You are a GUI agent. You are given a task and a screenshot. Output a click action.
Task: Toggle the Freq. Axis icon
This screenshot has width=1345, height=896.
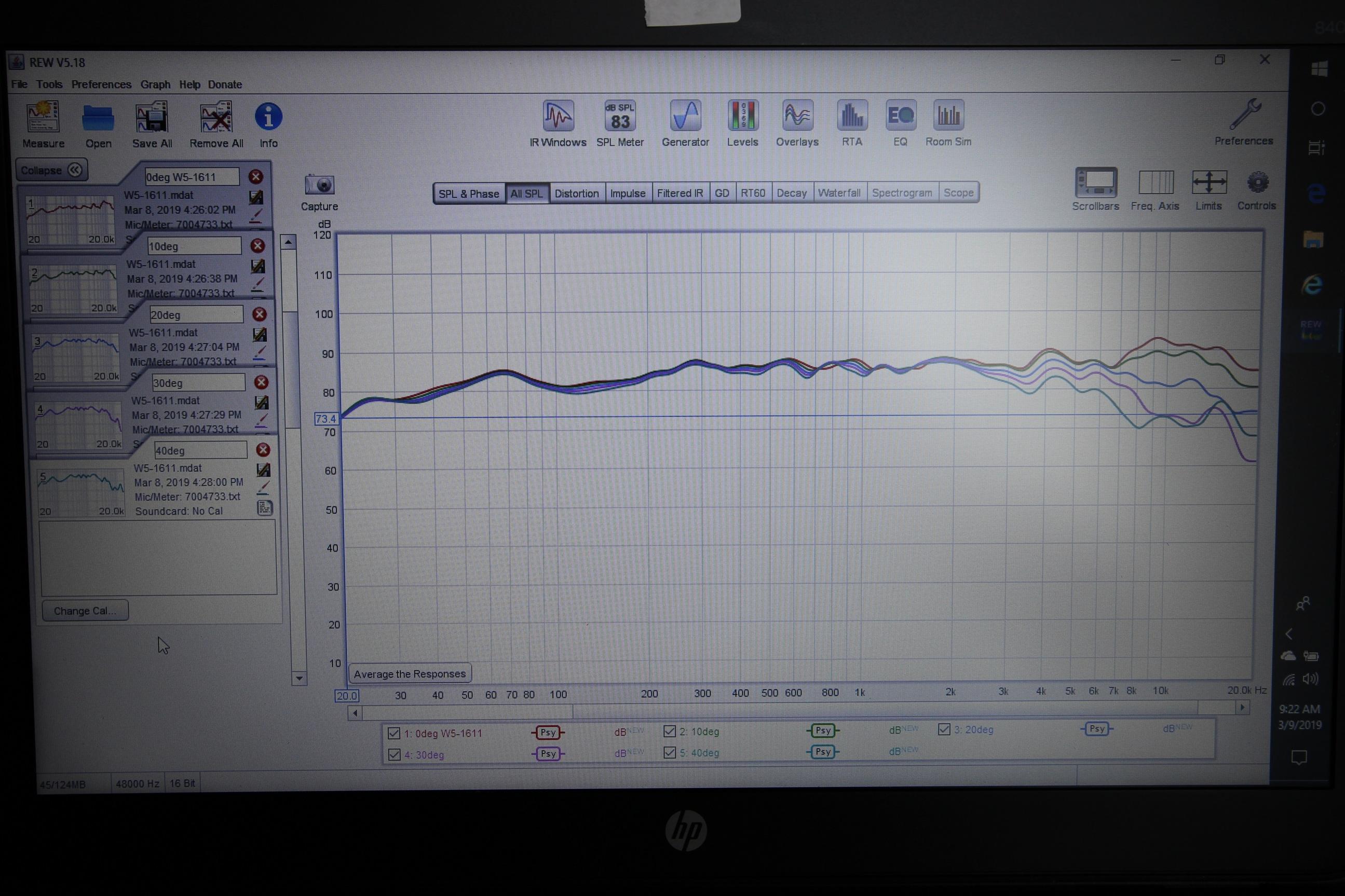tap(1156, 183)
